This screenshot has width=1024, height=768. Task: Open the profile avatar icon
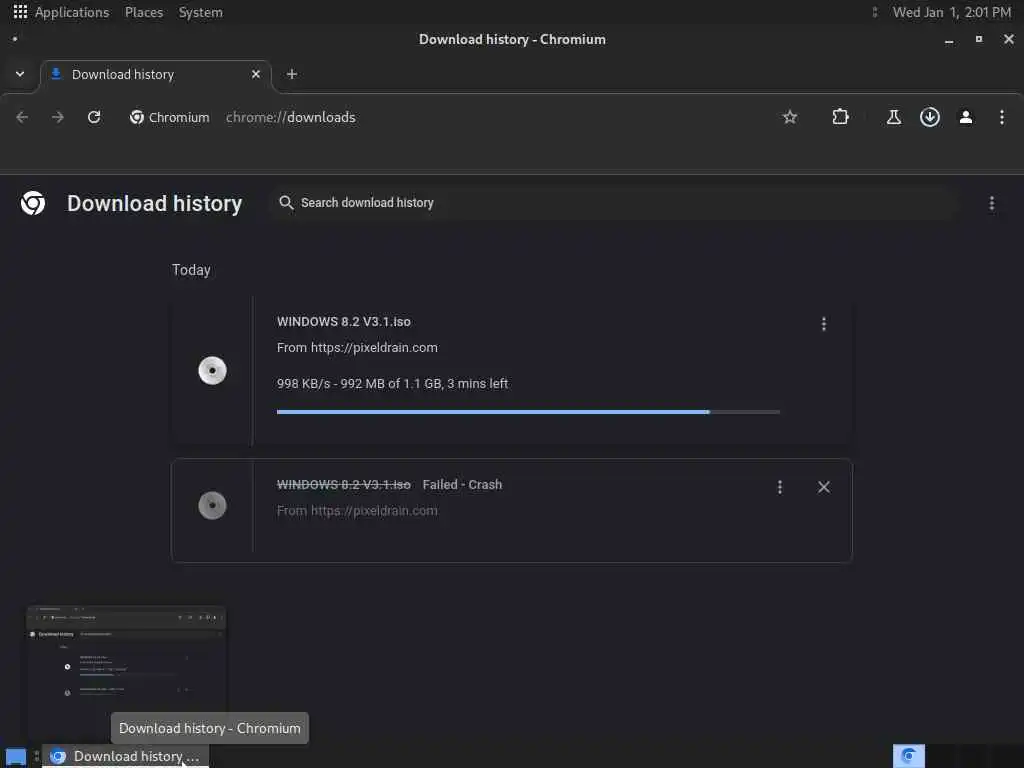point(966,117)
